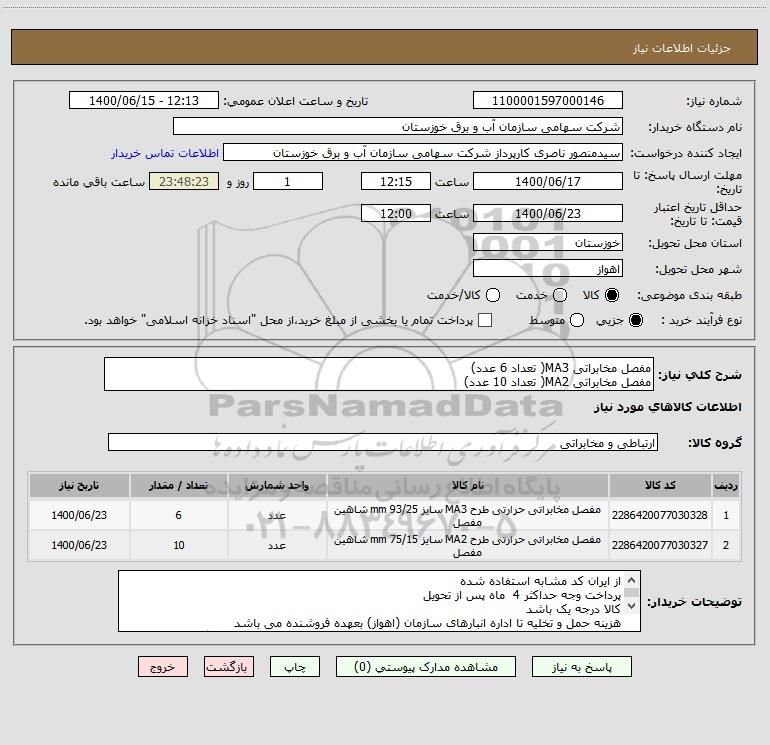
Task: Click the validity time 12:00 field
Action: click(x=396, y=213)
